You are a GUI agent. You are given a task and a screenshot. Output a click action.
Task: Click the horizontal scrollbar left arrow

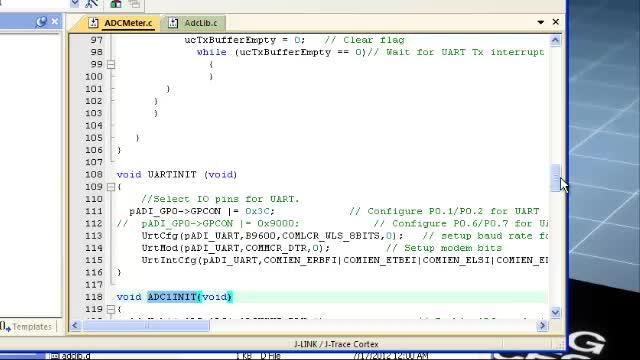point(75,325)
